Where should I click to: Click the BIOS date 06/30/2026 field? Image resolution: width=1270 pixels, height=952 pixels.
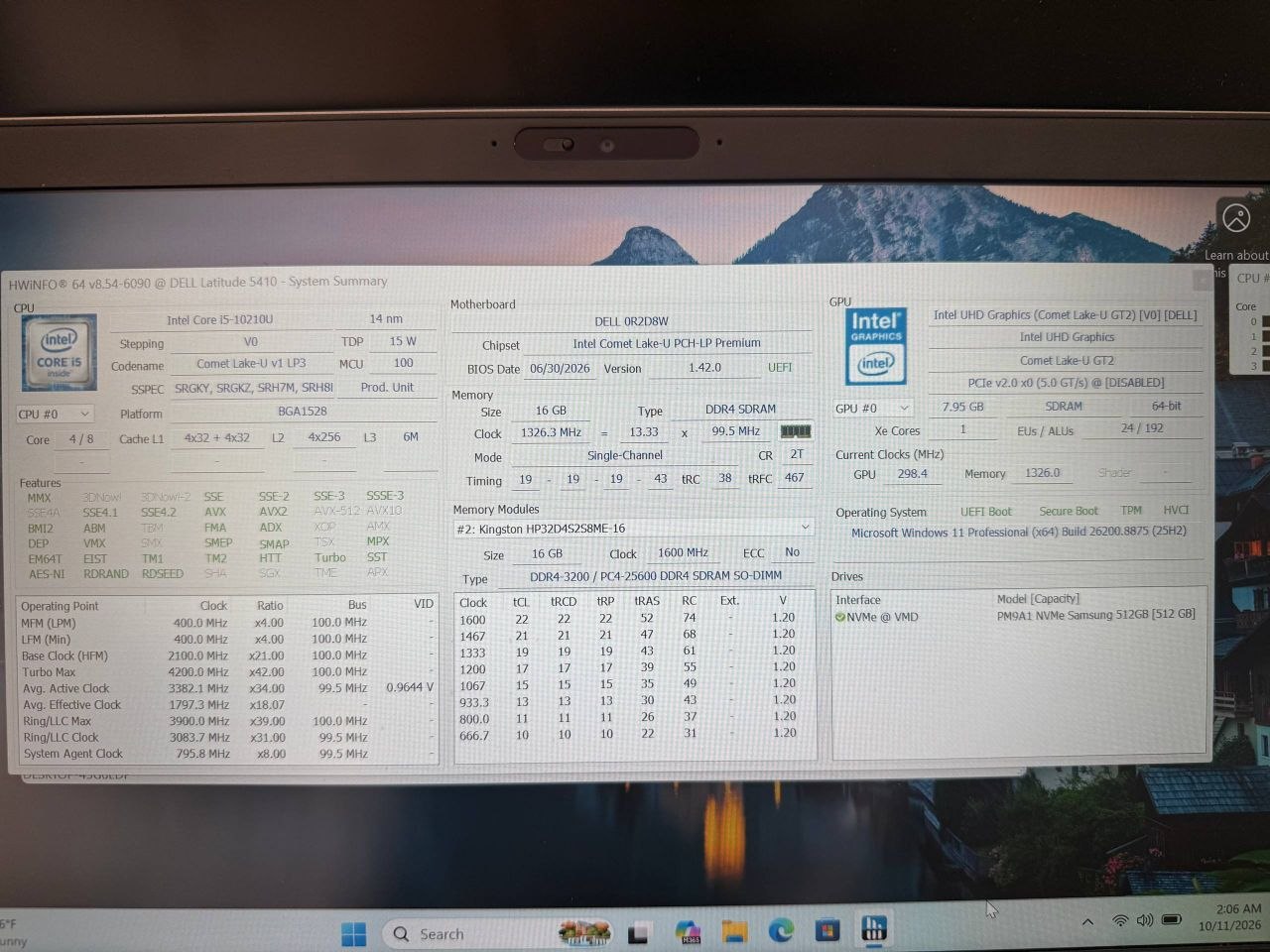[x=560, y=368]
